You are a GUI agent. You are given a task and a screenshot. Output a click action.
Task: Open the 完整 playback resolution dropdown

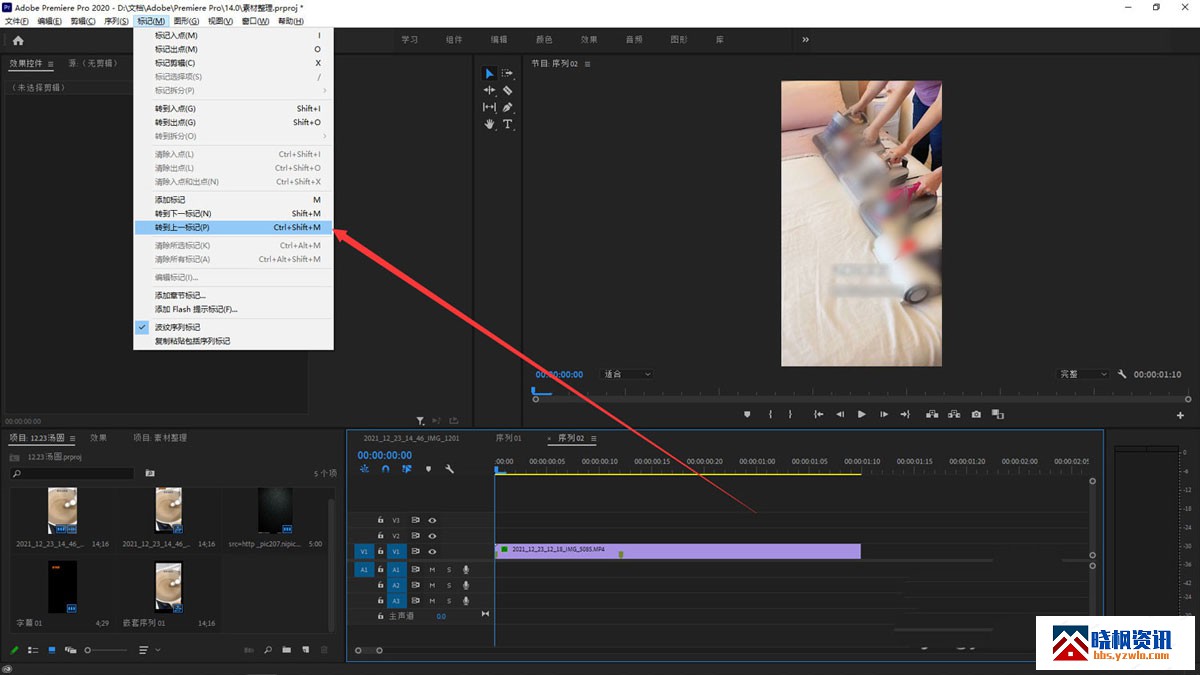click(x=1084, y=374)
